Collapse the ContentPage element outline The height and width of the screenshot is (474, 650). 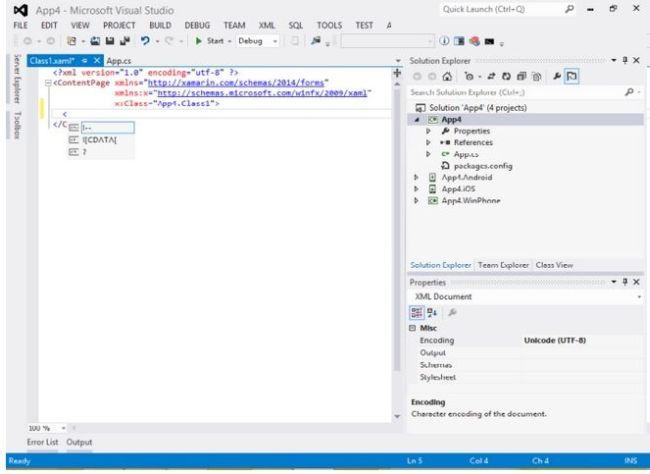pyautogui.click(x=48, y=83)
